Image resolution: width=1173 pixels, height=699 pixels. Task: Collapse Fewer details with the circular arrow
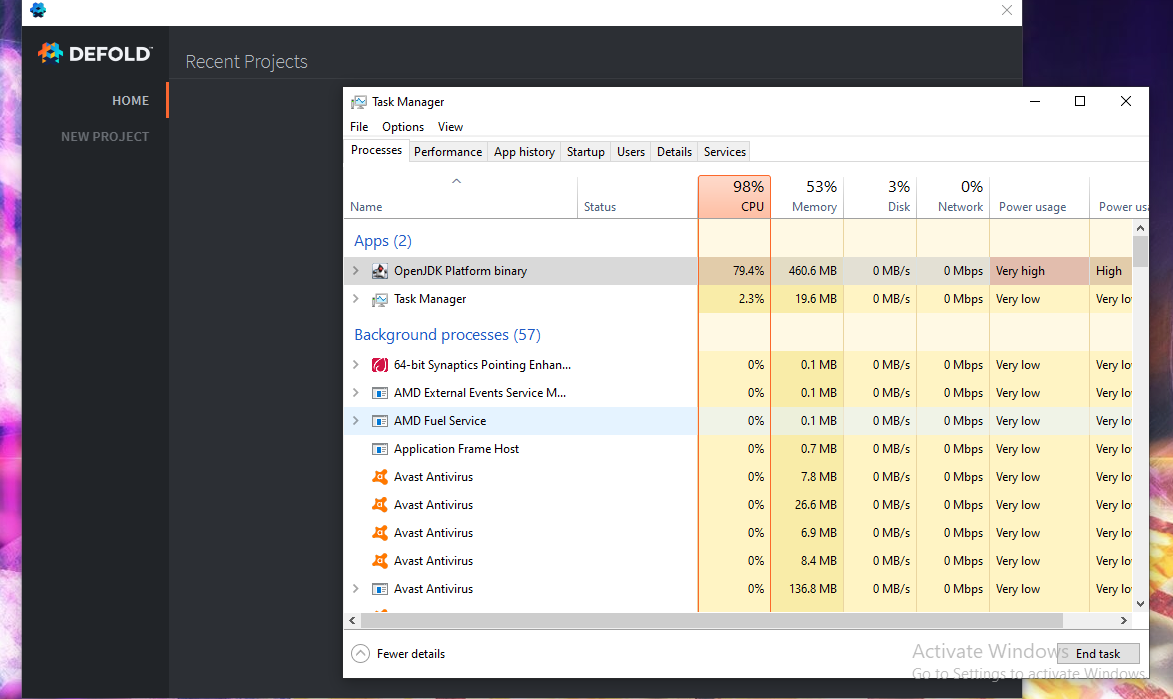point(360,652)
